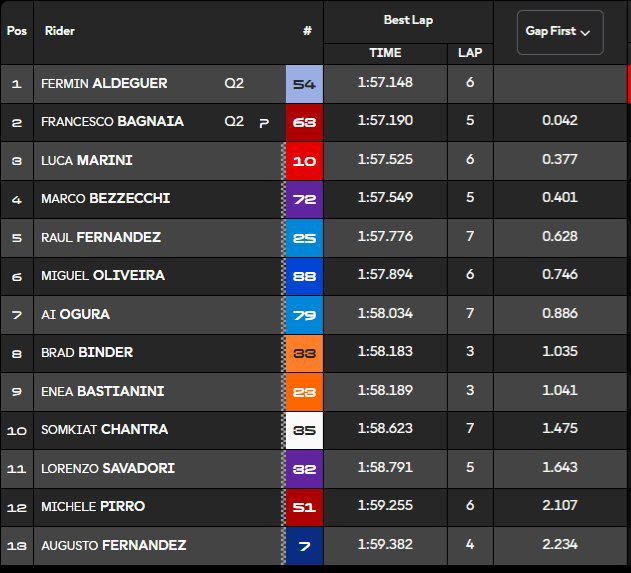
Task: Click Francesco Bagnaia's number 63 badge
Action: (304, 122)
